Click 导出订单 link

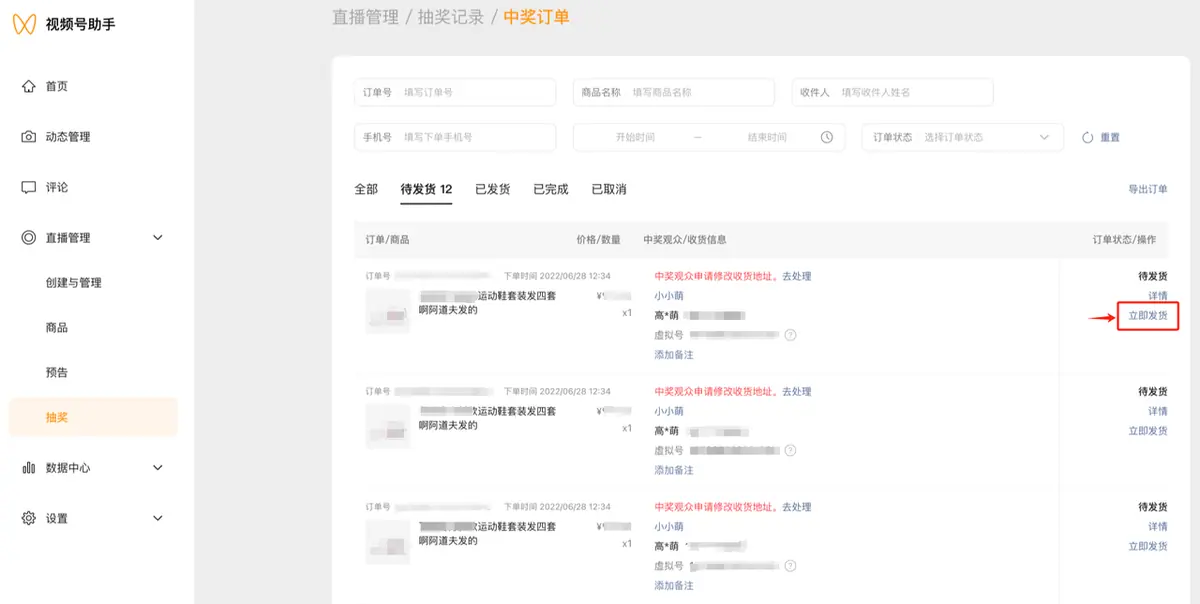click(x=1147, y=189)
